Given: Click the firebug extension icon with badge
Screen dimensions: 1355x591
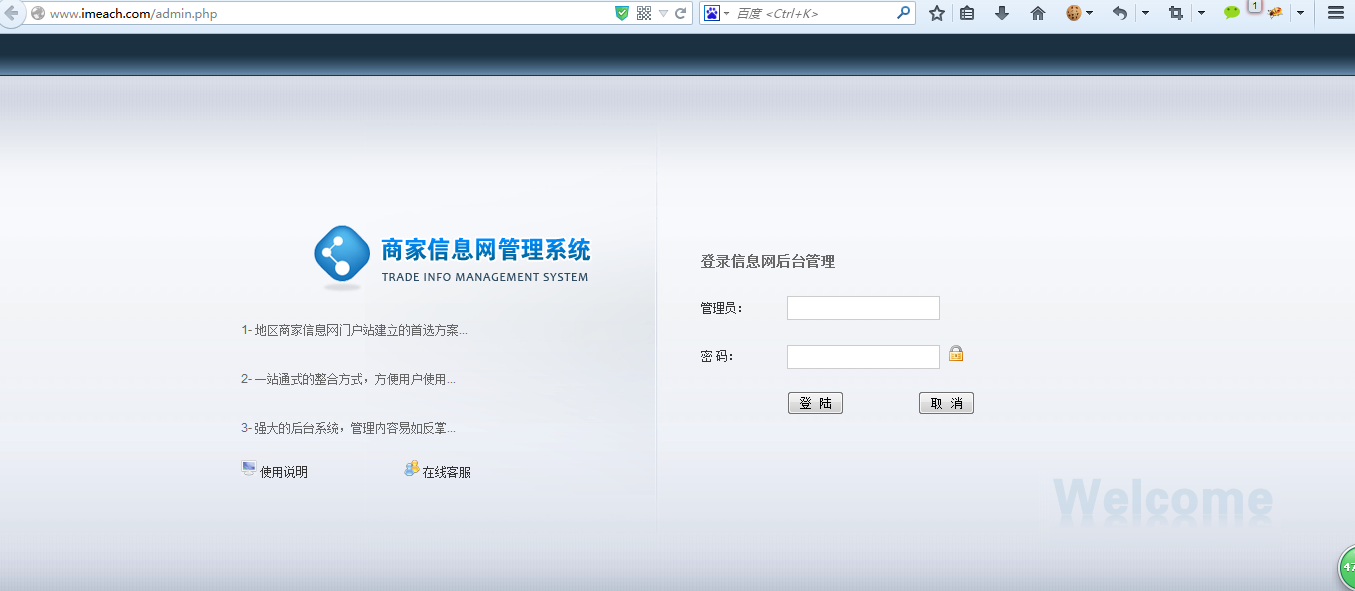Looking at the screenshot, I should click(x=1275, y=13).
